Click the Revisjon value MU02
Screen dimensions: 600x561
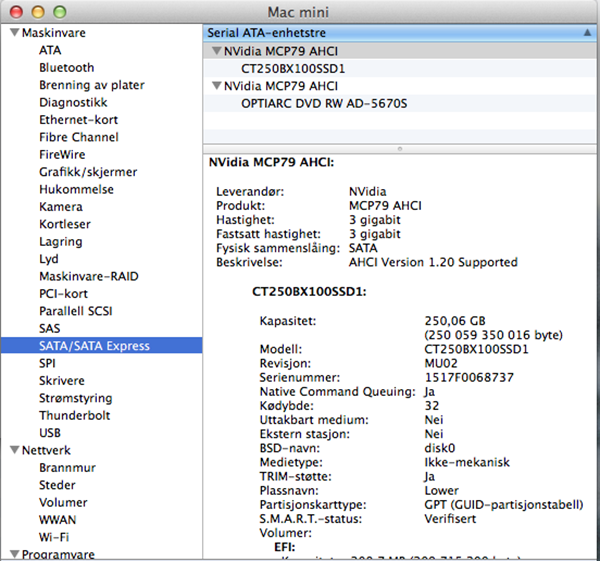coord(441,364)
